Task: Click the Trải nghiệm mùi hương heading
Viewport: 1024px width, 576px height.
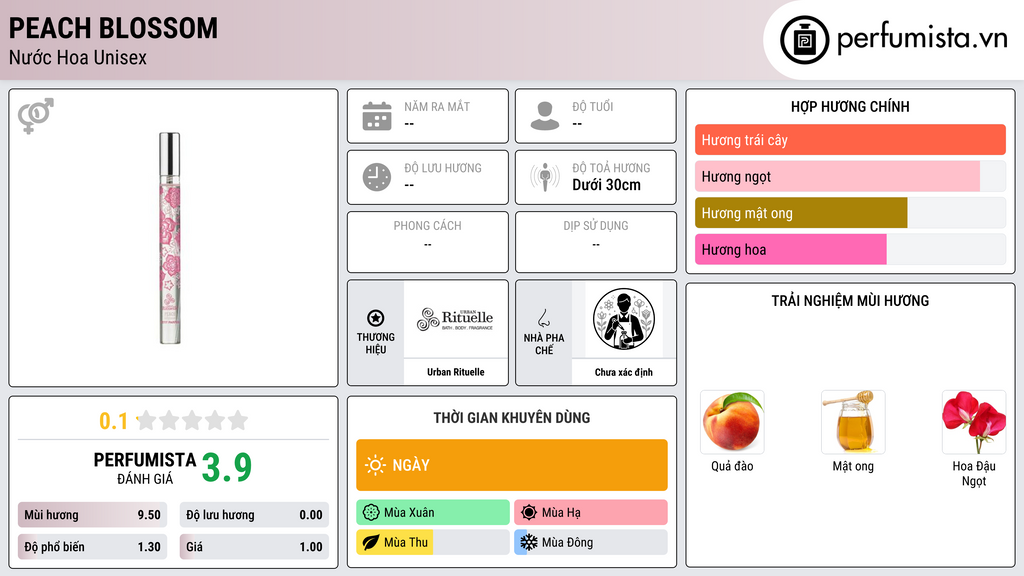Action: (850, 301)
